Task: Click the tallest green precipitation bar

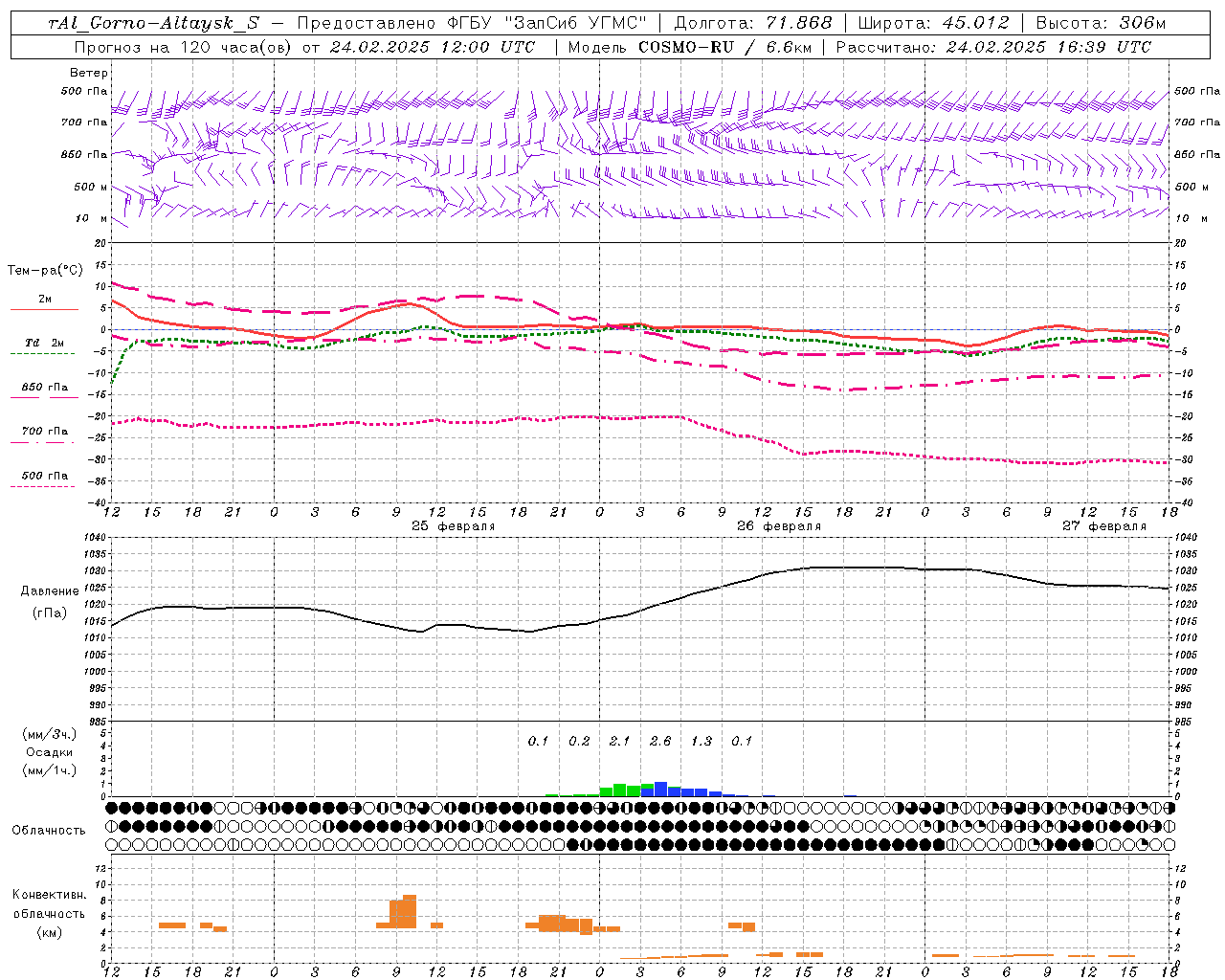Action: click(x=620, y=791)
